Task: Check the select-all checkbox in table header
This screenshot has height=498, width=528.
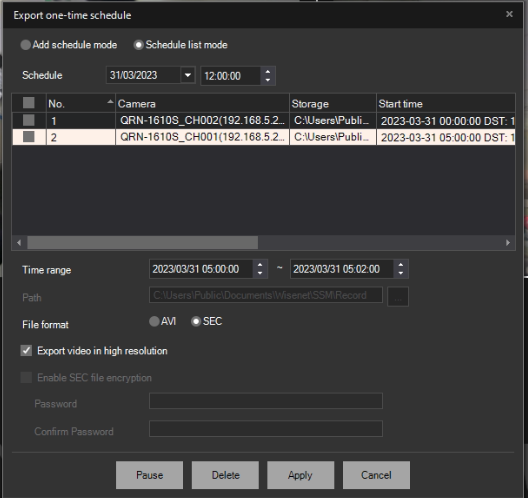Action: click(29, 103)
